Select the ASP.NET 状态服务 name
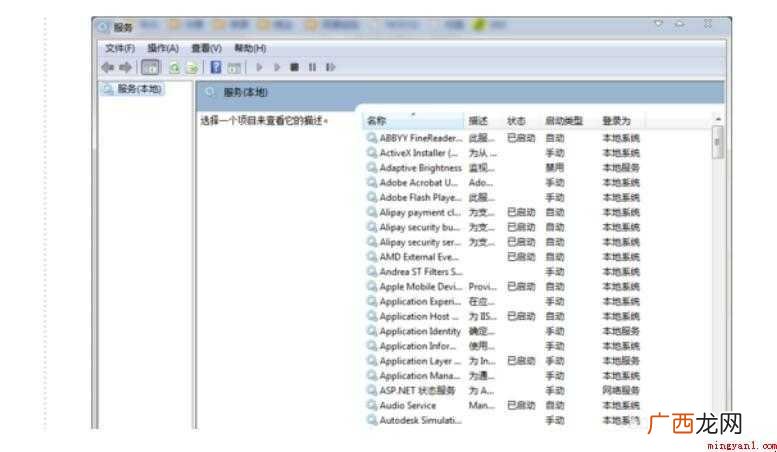This screenshot has width=777, height=452. click(x=417, y=391)
